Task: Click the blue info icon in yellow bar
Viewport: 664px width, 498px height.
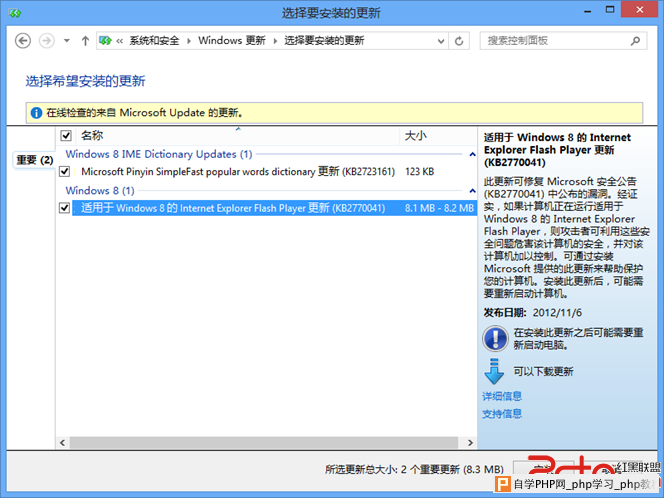Action: coord(36,113)
